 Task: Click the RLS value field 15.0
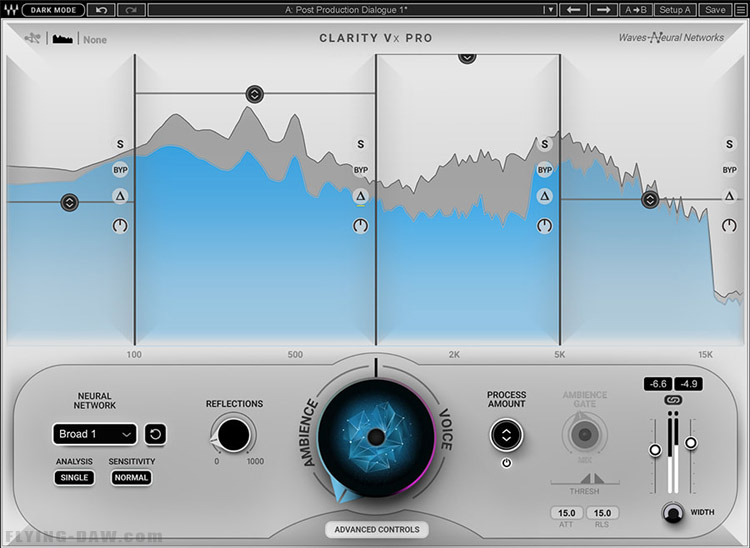(x=602, y=513)
